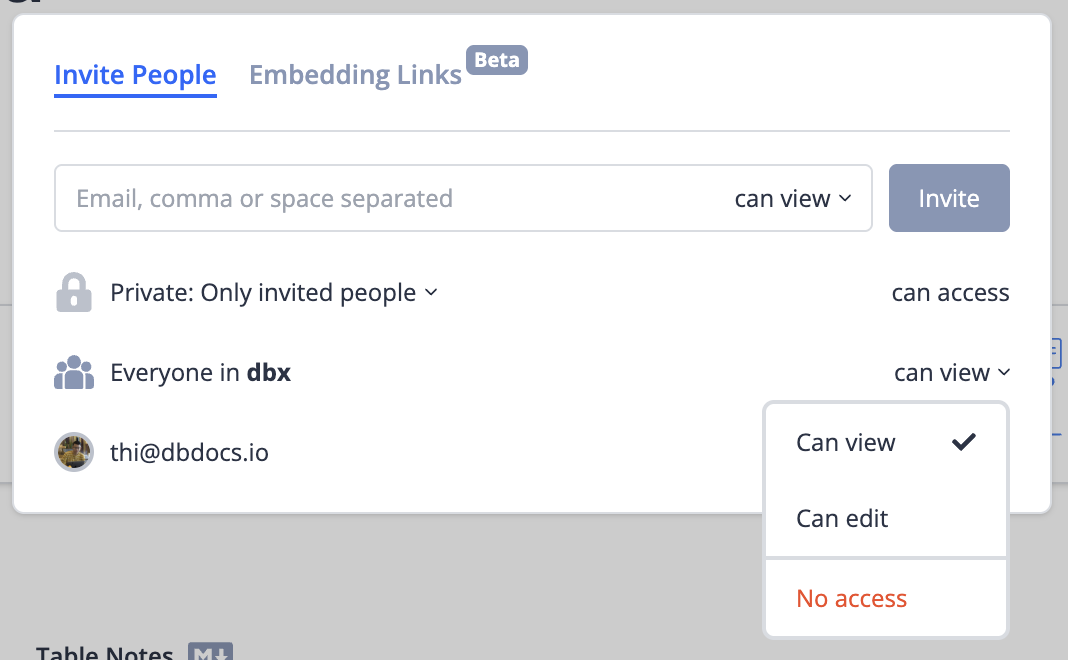Image resolution: width=1068 pixels, height=660 pixels.
Task: Select No access in the permission menu
Action: [x=852, y=598]
